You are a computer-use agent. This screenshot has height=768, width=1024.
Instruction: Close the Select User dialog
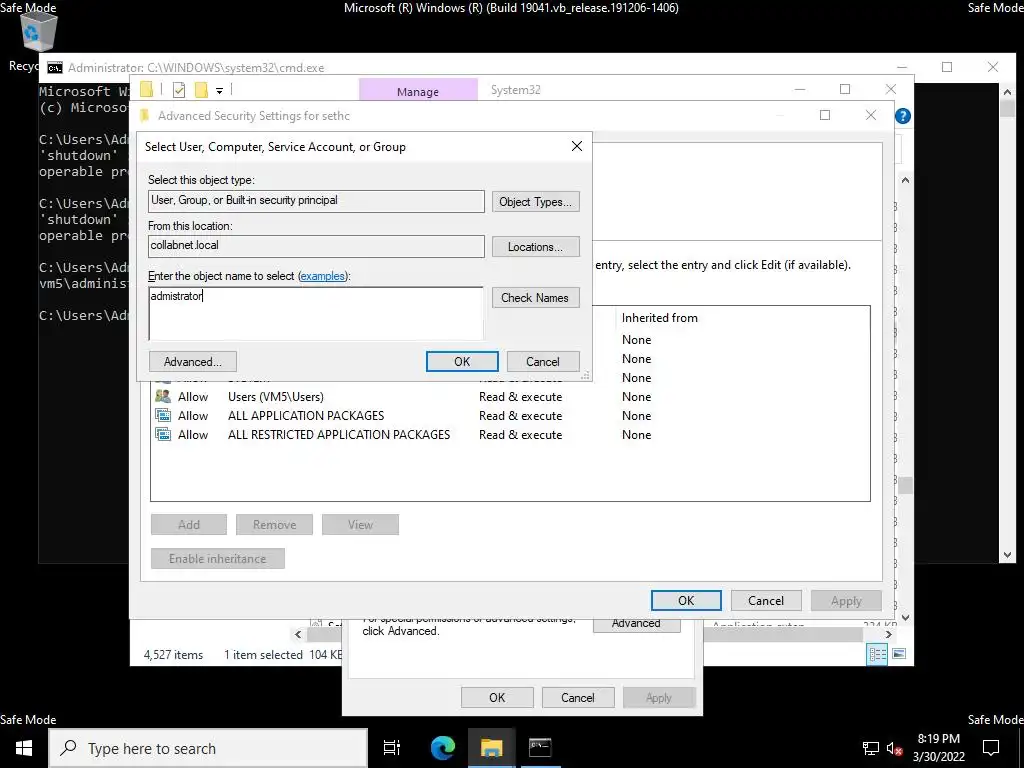pyautogui.click(x=577, y=146)
